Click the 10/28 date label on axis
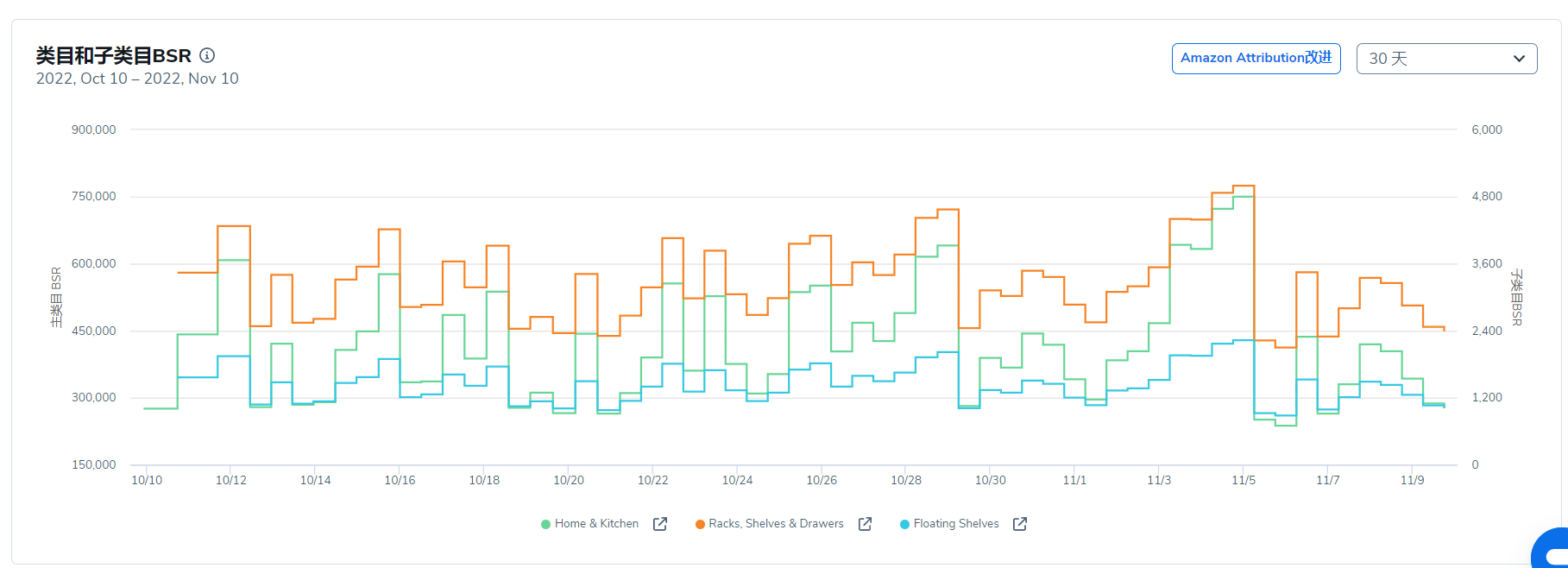This screenshot has width=1568, height=568. [x=906, y=480]
